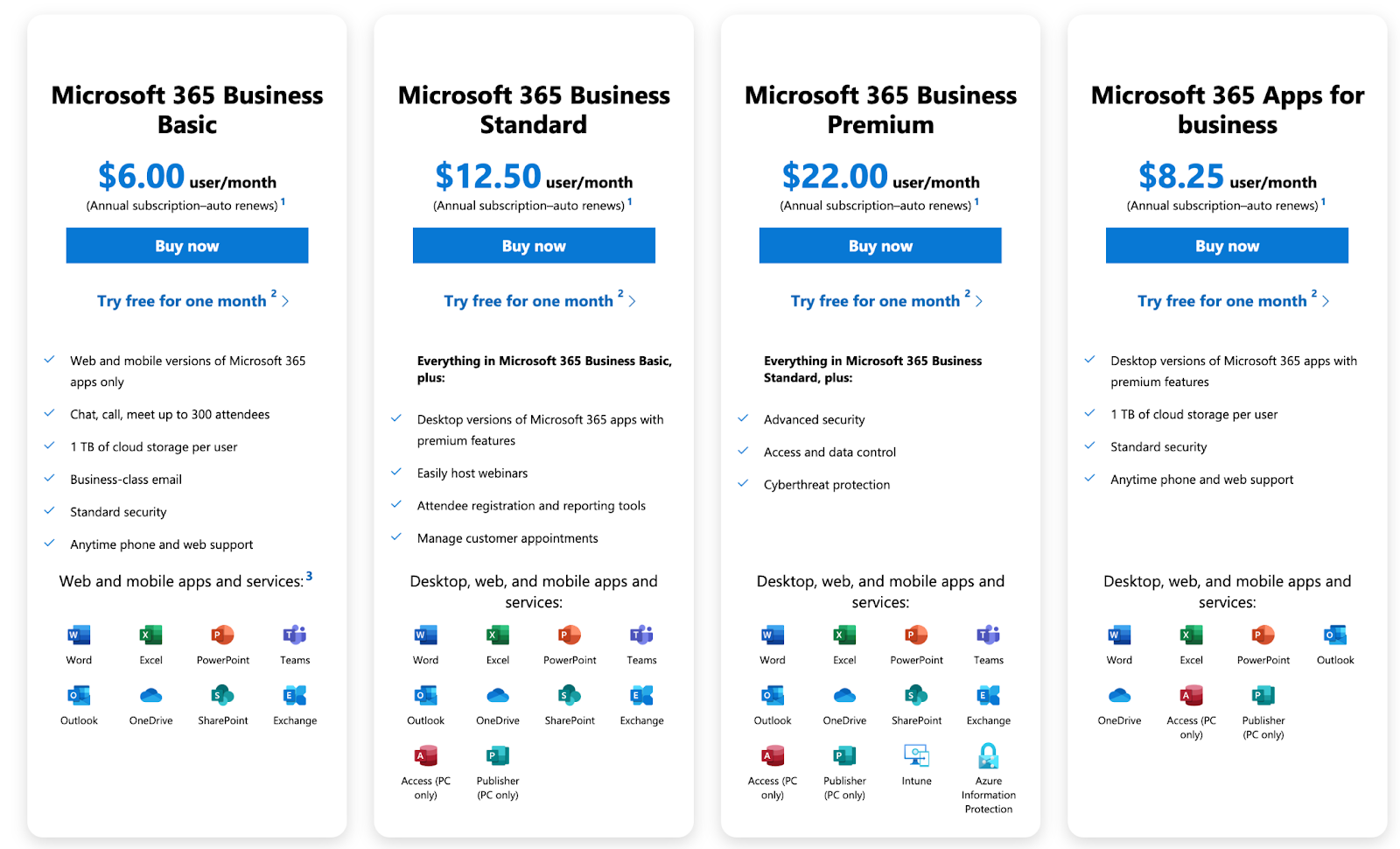Screen dimensions: 1400x849
Task: Open Teams from the Business Basic apps list
Action: coord(293,636)
